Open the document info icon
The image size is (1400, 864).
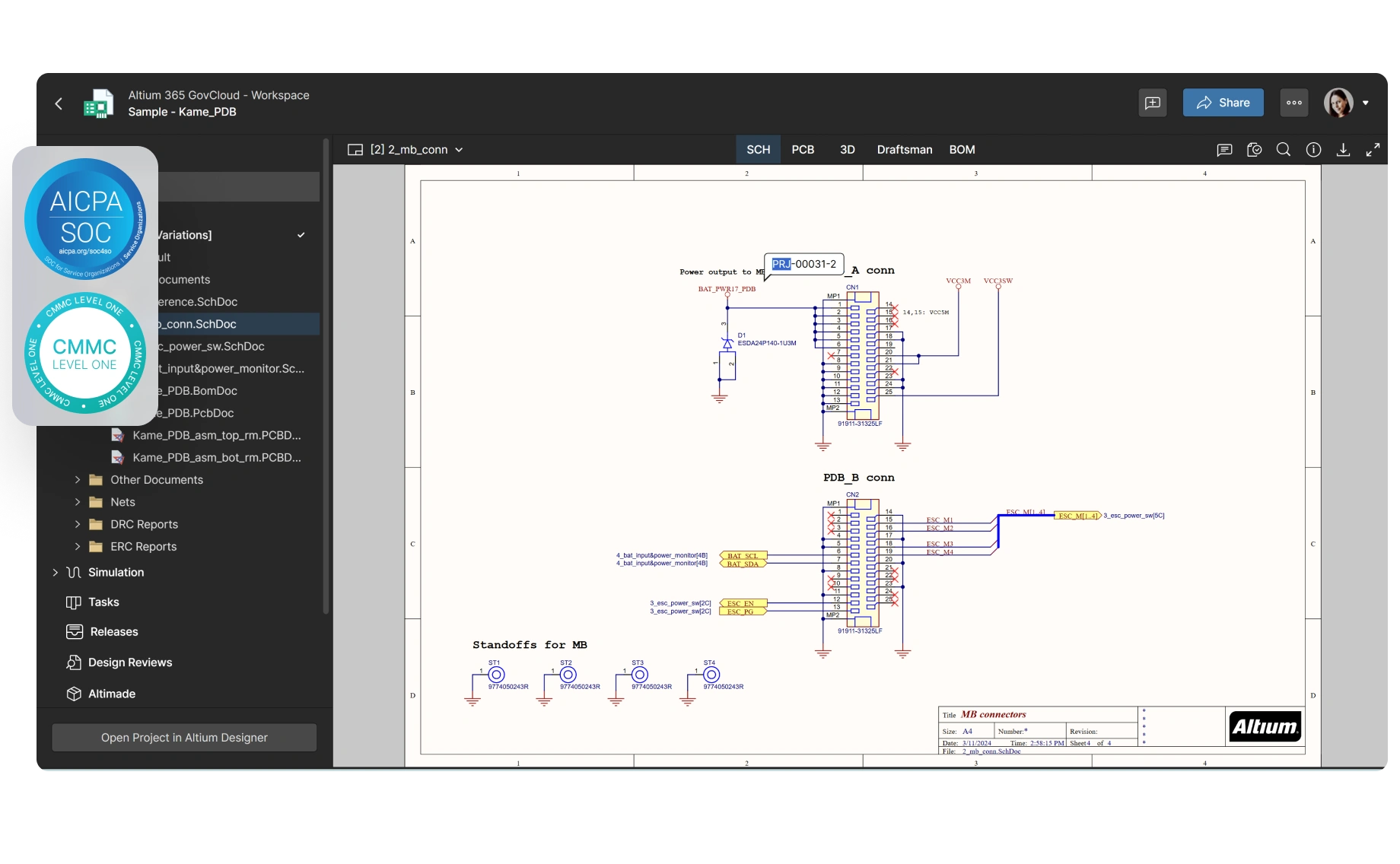coord(1313,150)
